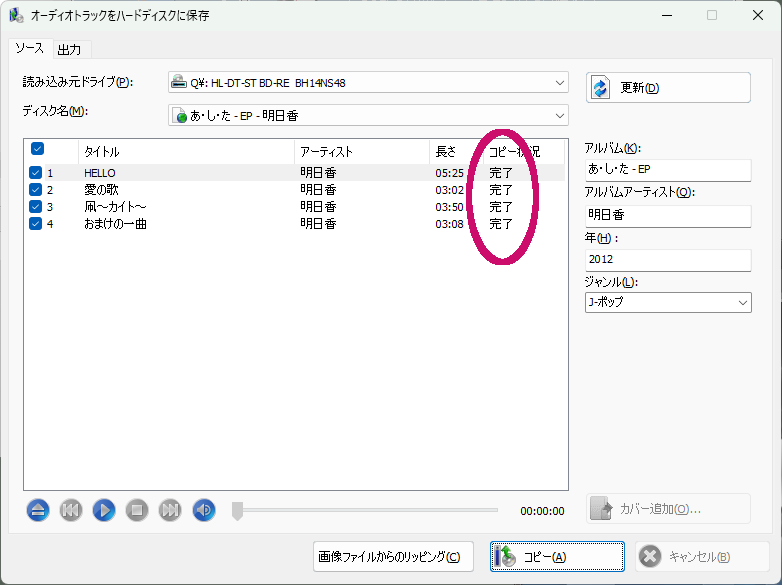Click the 03:50 length value
This screenshot has height=585, width=782.
click(x=449, y=207)
